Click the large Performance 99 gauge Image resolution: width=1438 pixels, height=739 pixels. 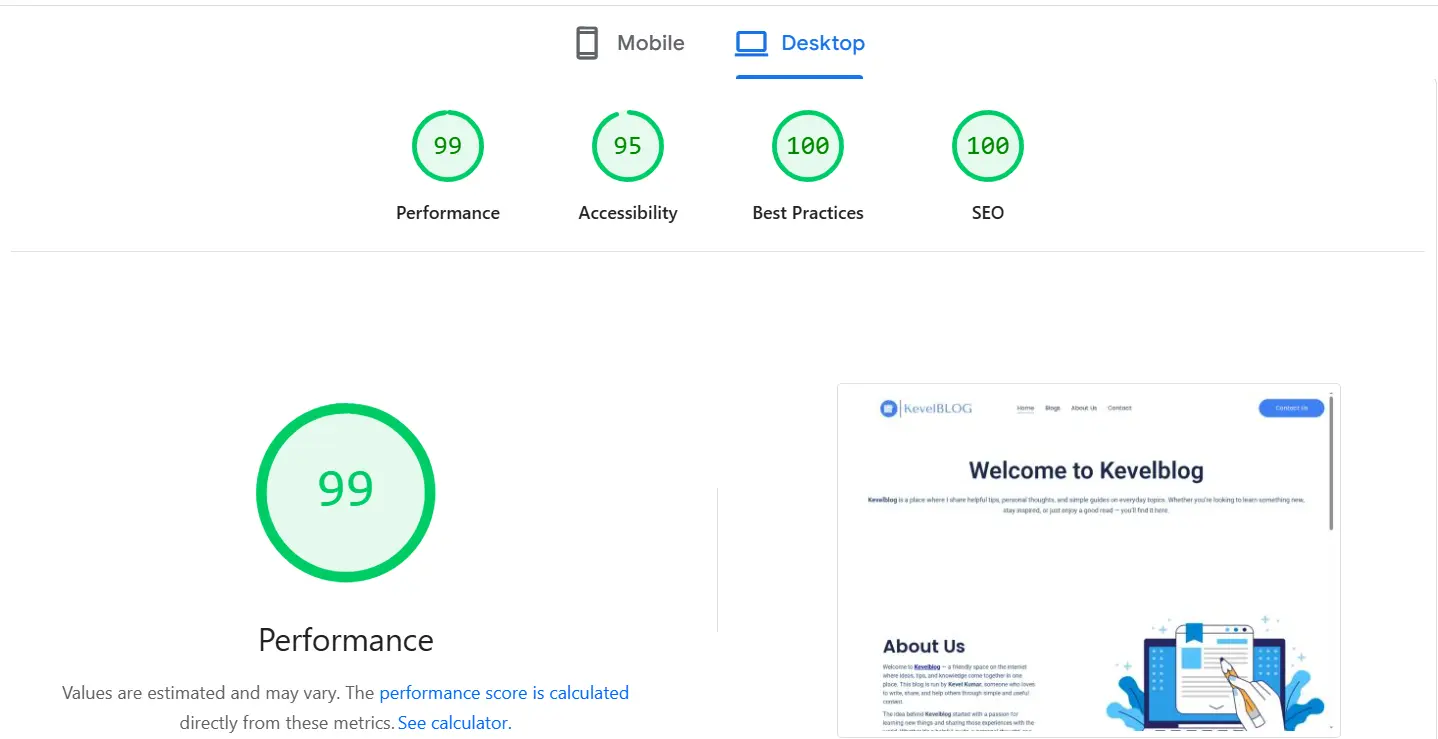[x=346, y=492]
